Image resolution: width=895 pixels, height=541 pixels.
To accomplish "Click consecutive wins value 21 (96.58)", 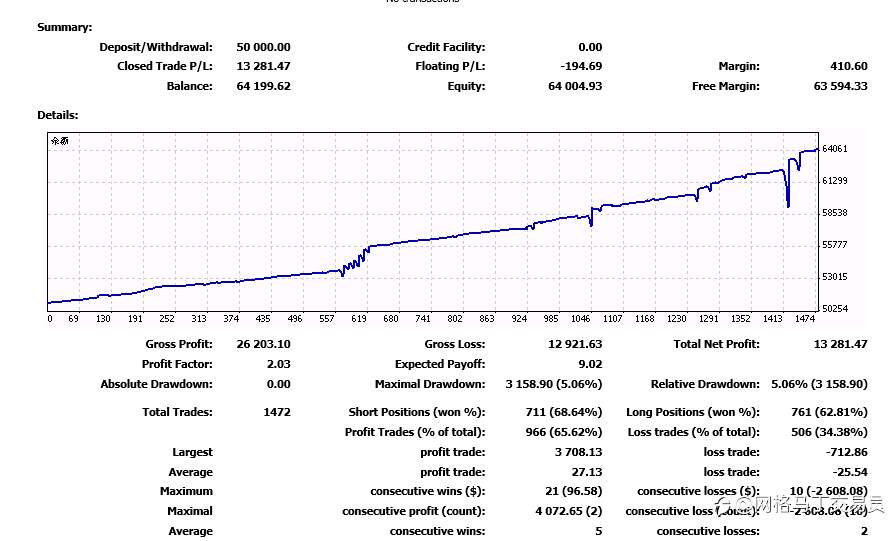I will [x=574, y=491].
